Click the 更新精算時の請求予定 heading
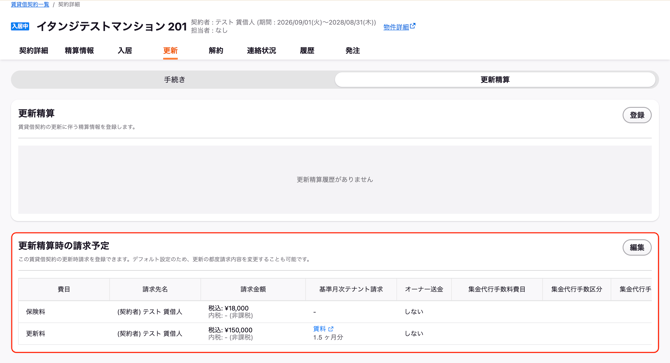The height and width of the screenshot is (363, 670). coord(64,246)
